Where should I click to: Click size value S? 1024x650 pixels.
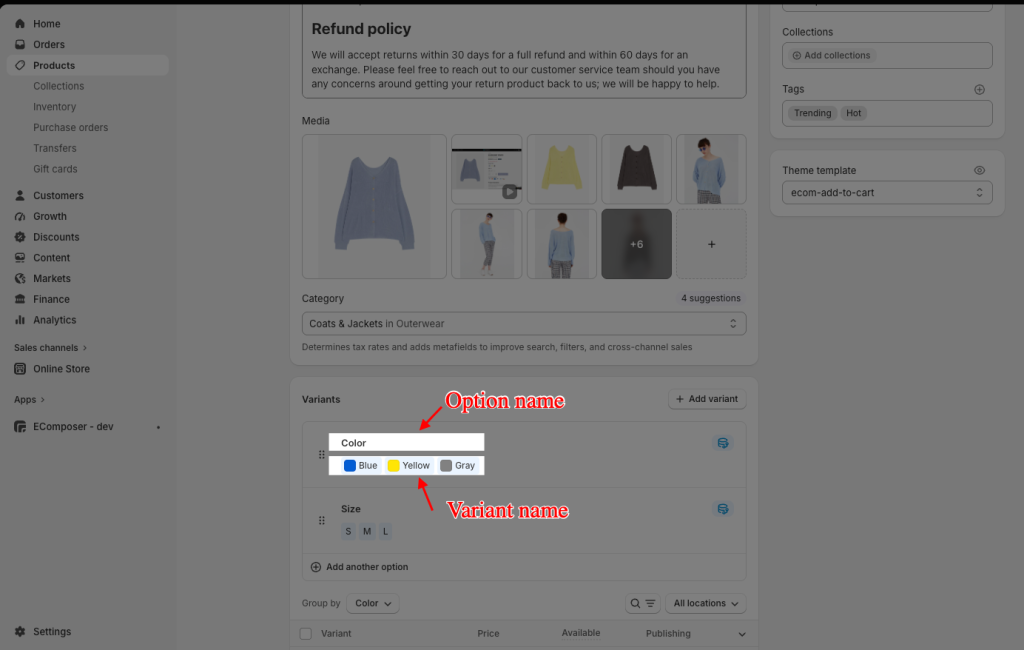point(348,532)
